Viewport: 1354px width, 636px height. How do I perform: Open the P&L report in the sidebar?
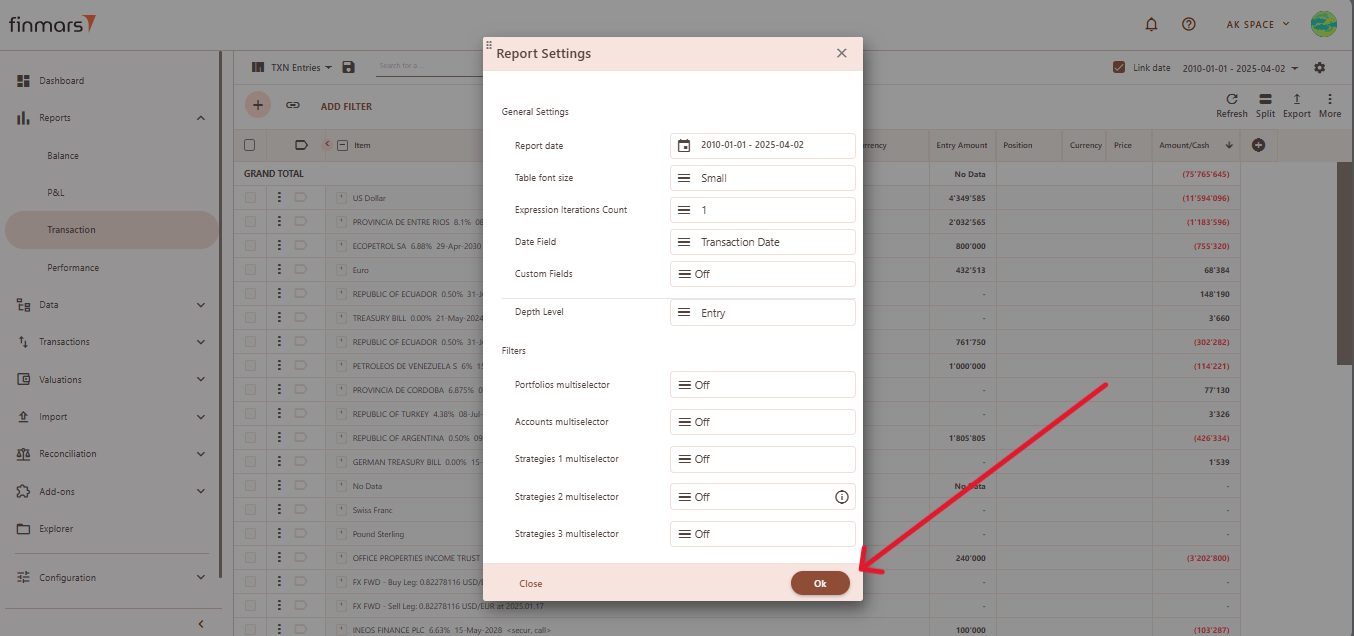coord(56,192)
